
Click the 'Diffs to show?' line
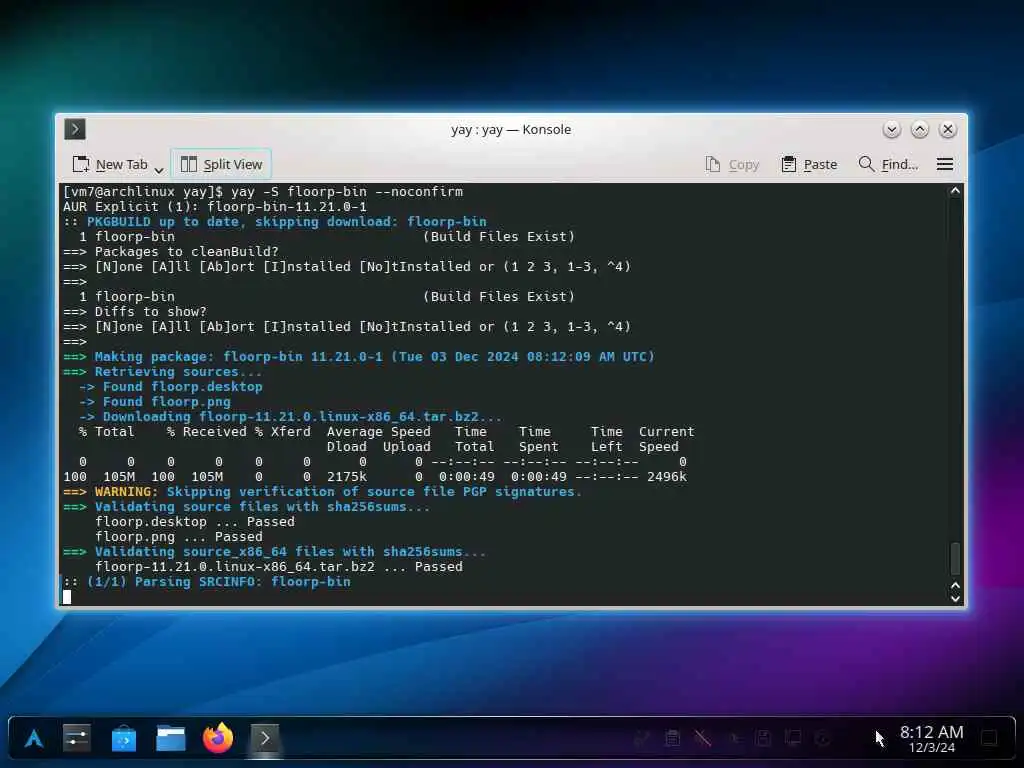coord(135,312)
